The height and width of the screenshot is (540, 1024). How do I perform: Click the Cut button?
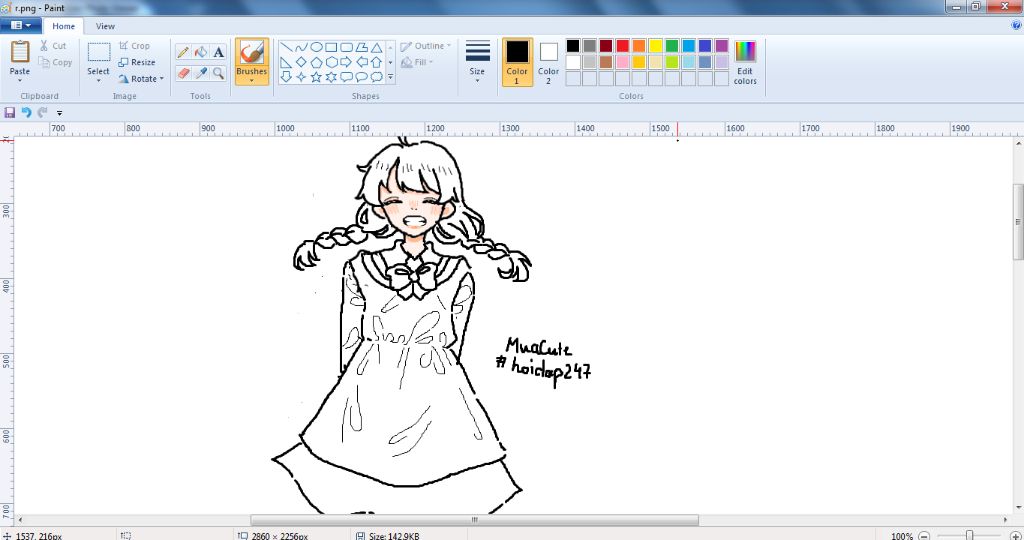[x=53, y=46]
